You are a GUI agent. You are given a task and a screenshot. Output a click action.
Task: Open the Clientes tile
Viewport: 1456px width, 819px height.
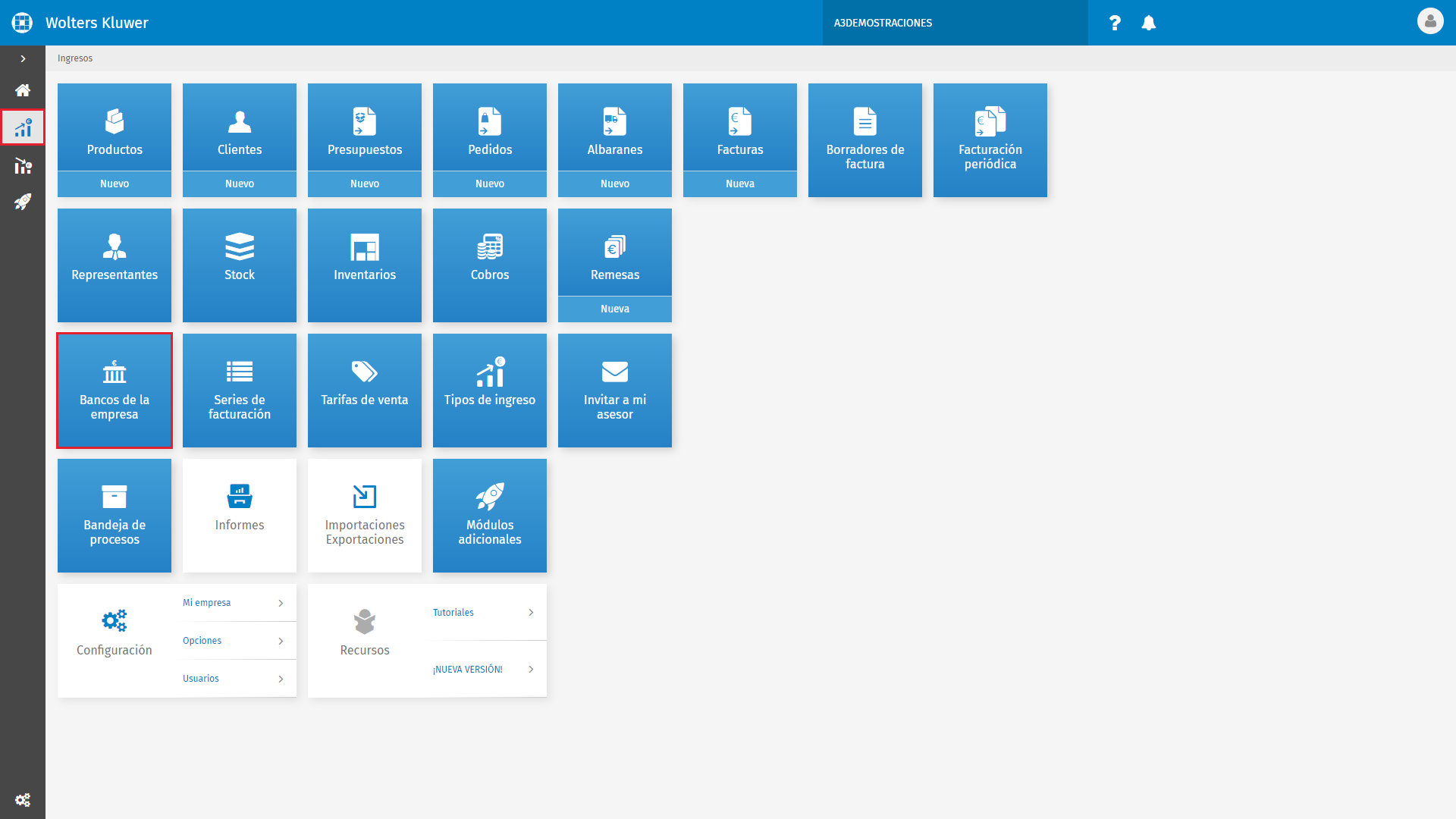(x=240, y=127)
